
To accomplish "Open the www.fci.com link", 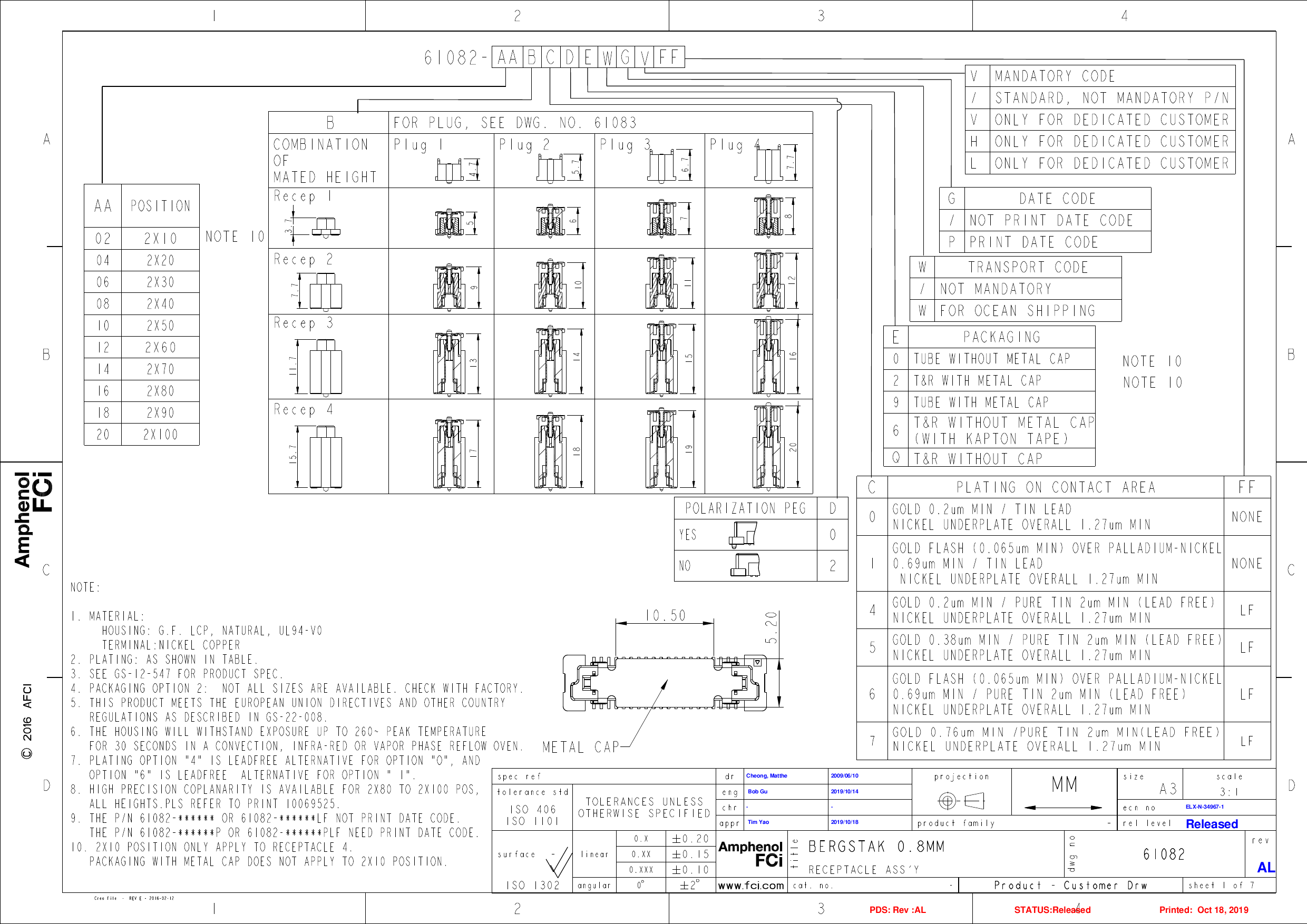I will click(x=752, y=886).
